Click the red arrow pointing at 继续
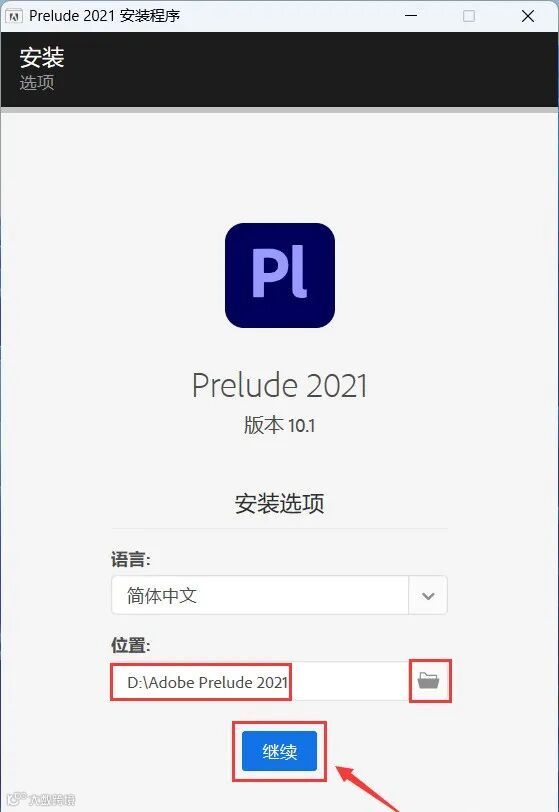Image resolution: width=559 pixels, height=812 pixels. tap(367, 787)
